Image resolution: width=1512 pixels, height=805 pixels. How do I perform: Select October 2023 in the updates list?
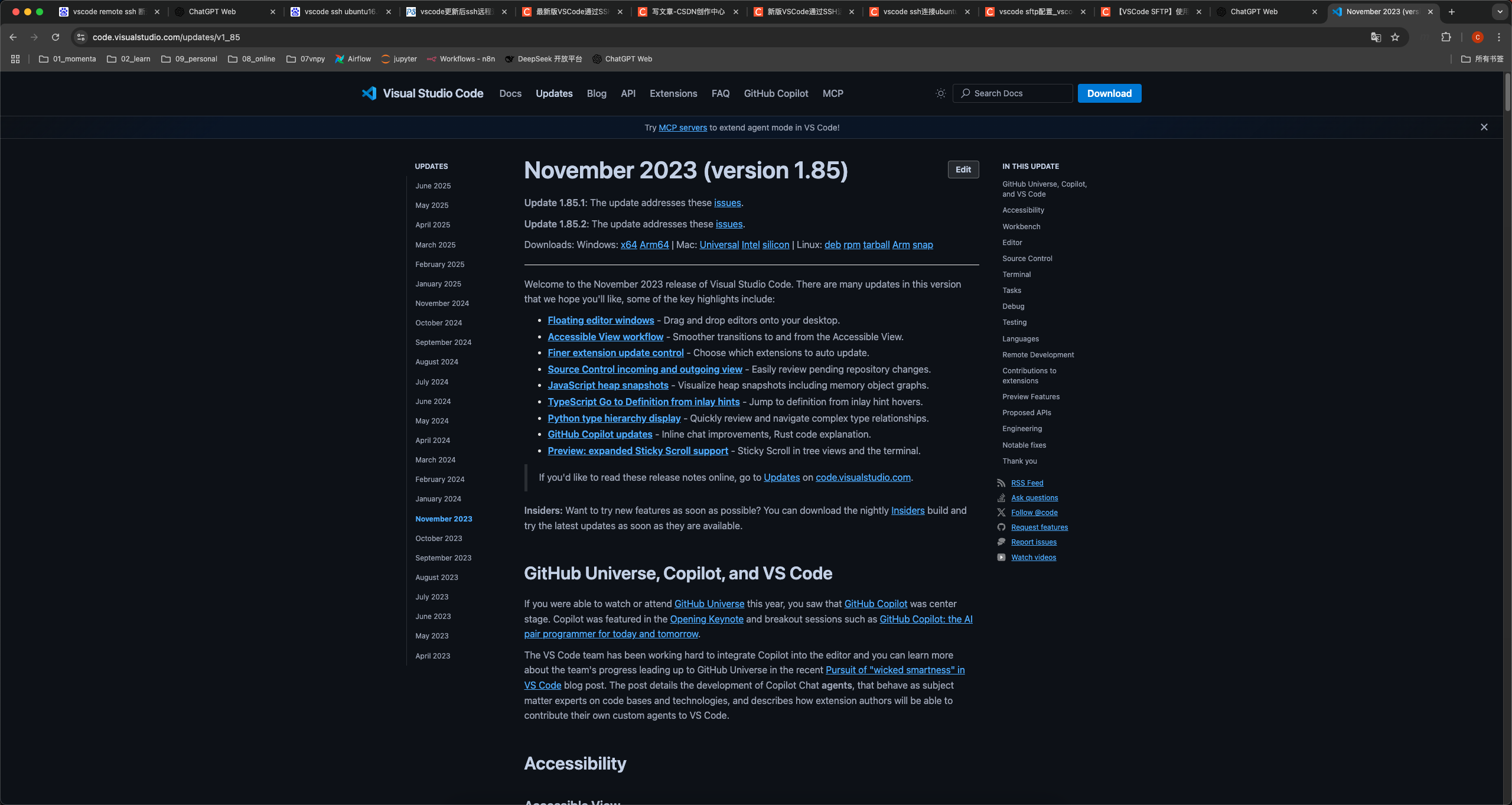coord(438,539)
